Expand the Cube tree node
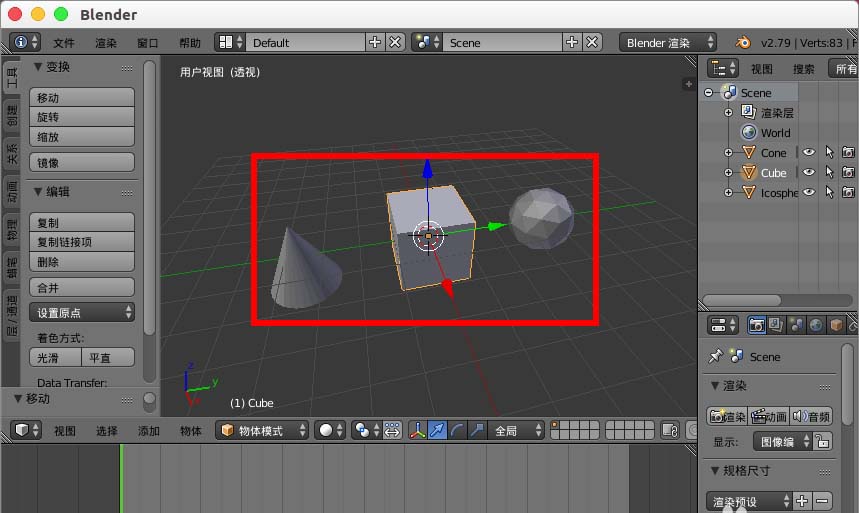 coord(728,173)
